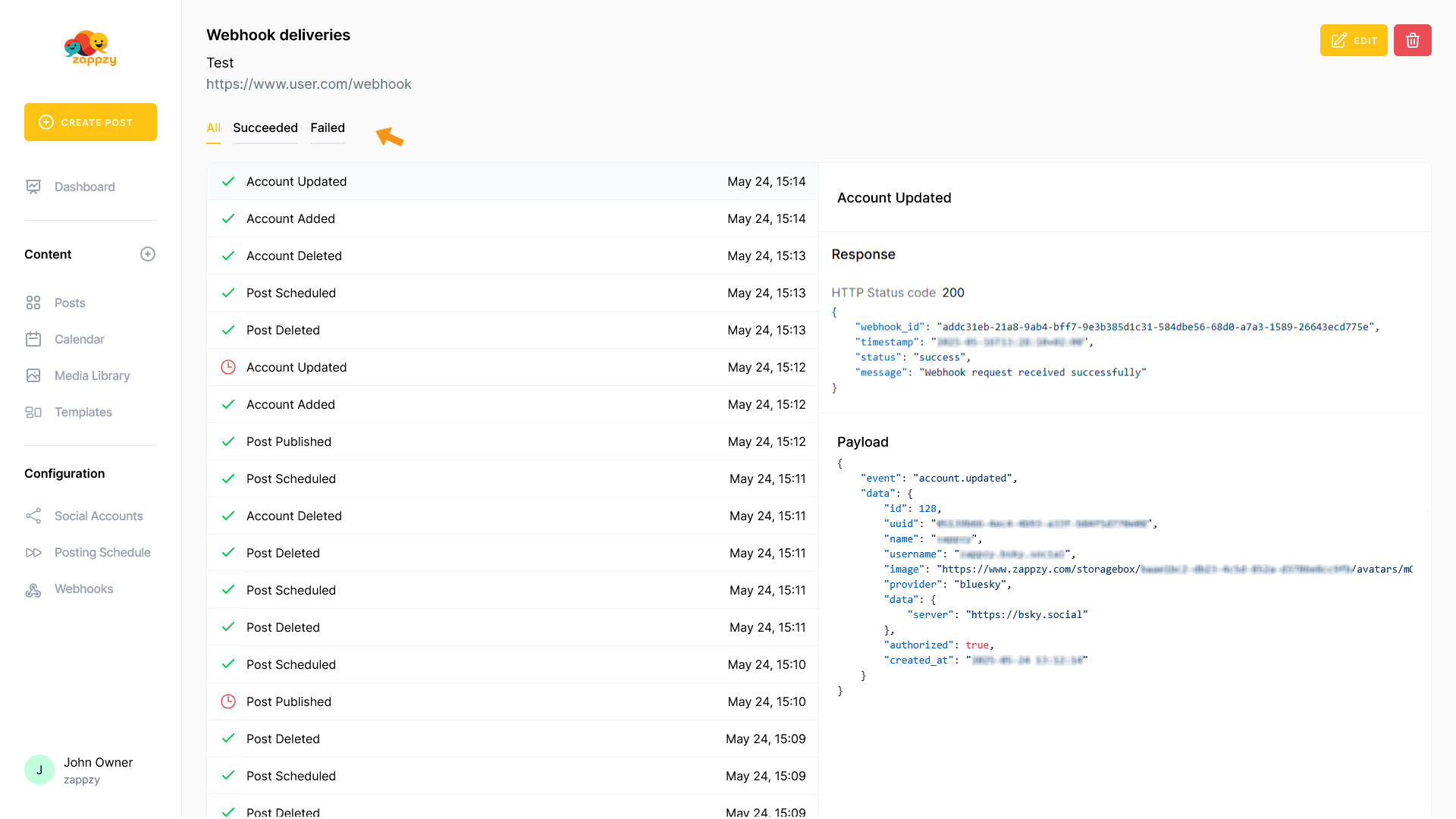Viewport: 1456px width, 819px height.
Task: Click the plus icon beside Content
Action: tap(148, 254)
